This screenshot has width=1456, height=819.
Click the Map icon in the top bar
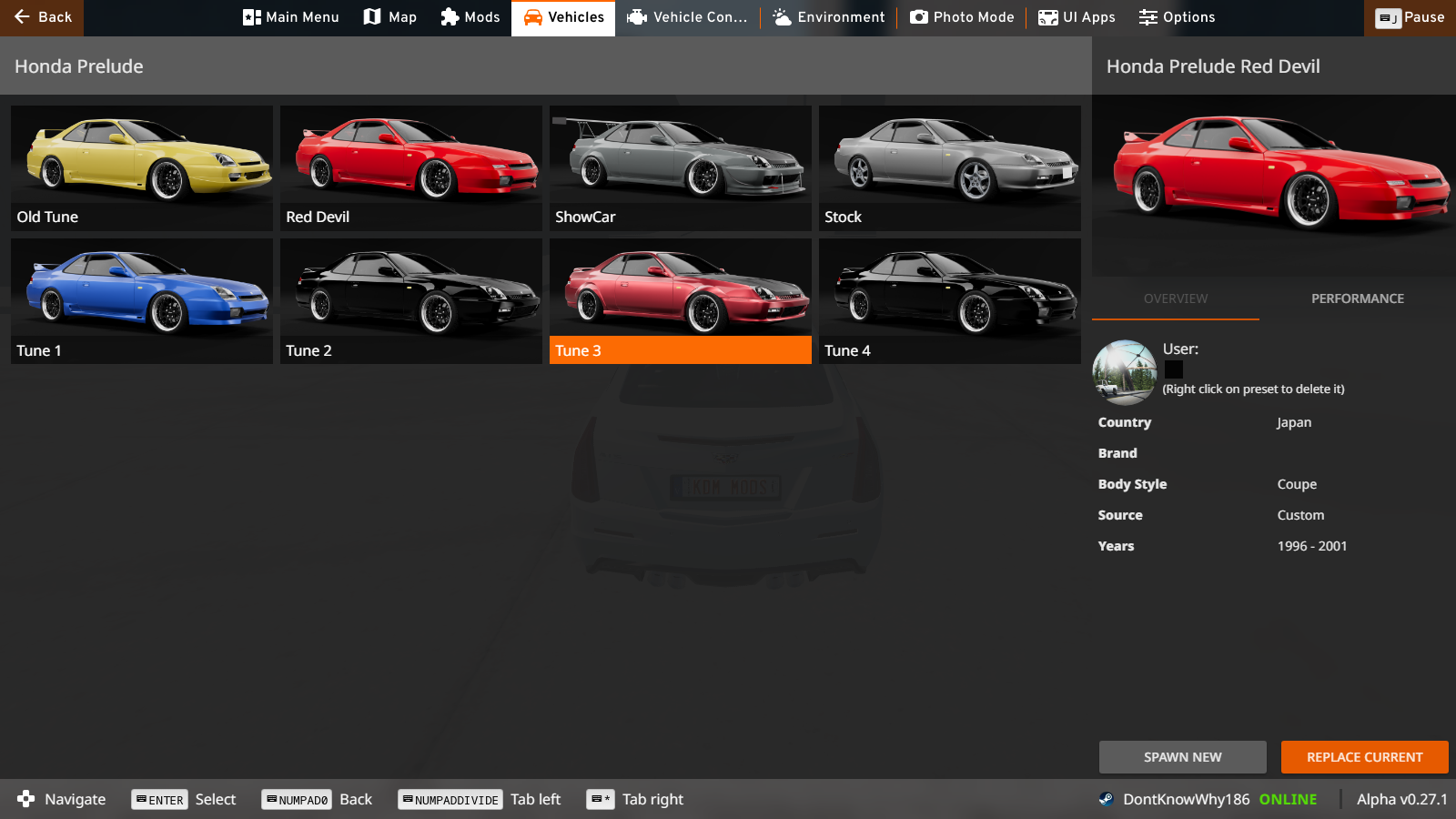(x=372, y=17)
